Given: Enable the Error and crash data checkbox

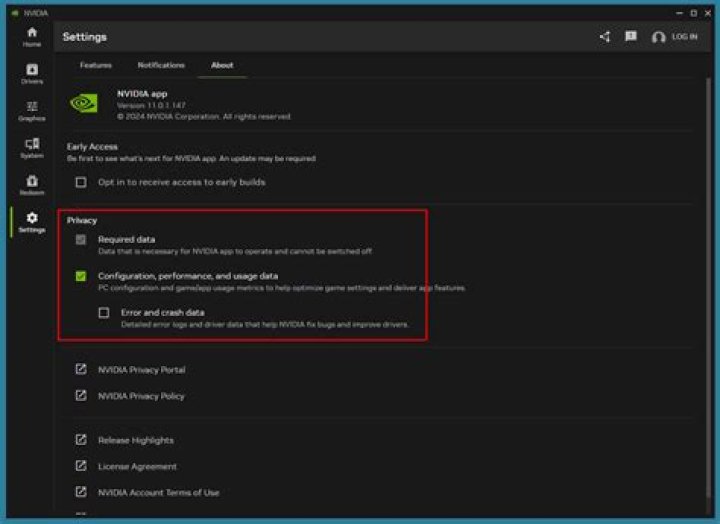Looking at the screenshot, I should click(x=104, y=313).
